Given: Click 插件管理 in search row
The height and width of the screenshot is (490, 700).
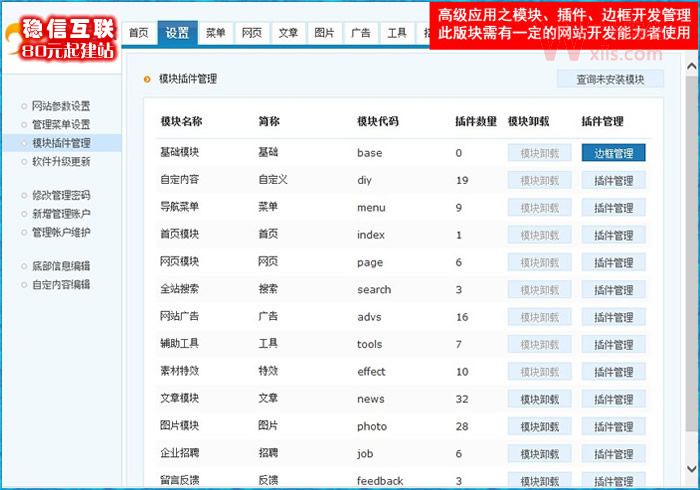Looking at the screenshot, I should point(613,290).
